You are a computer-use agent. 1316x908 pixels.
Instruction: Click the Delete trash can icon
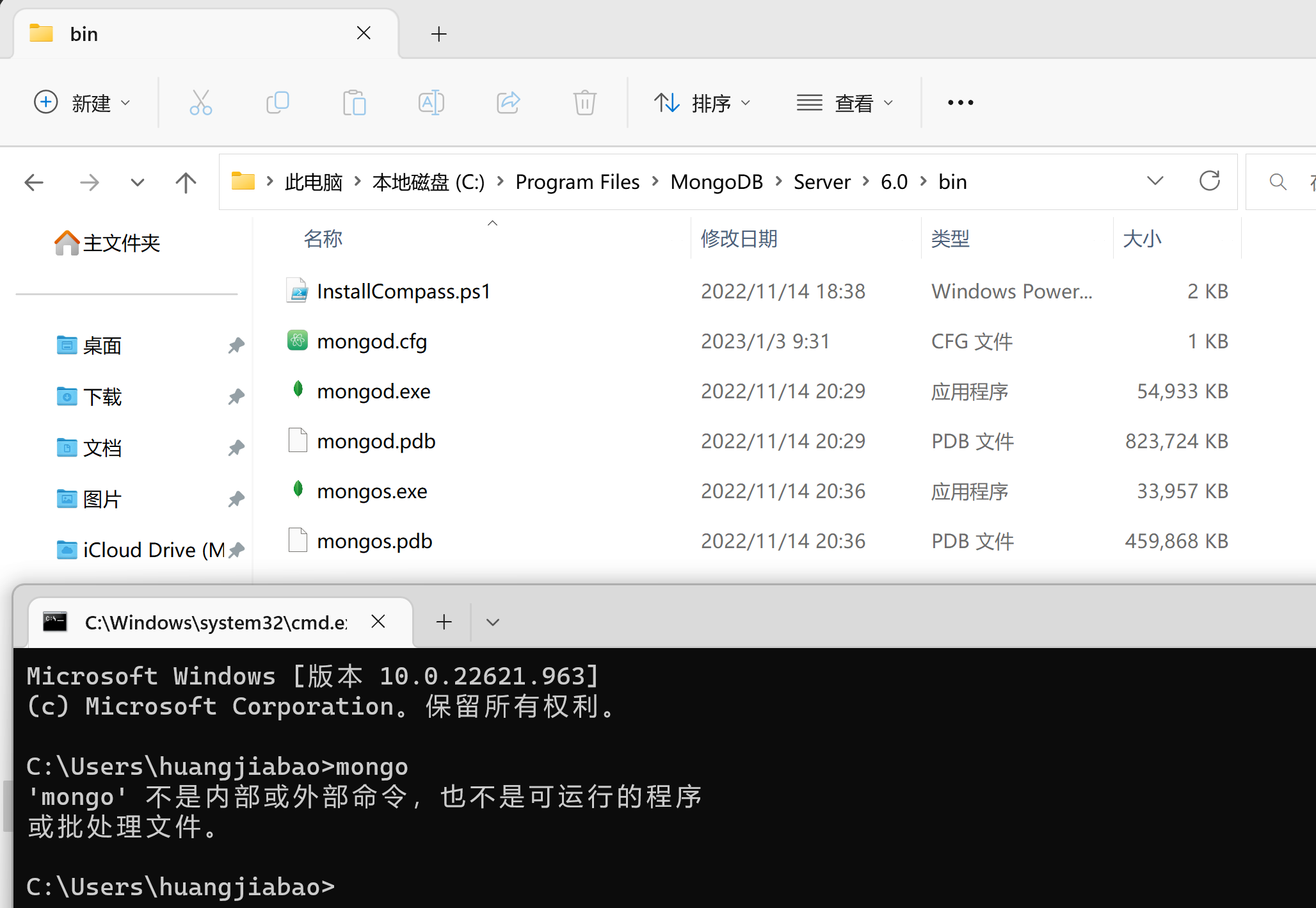[x=585, y=102]
